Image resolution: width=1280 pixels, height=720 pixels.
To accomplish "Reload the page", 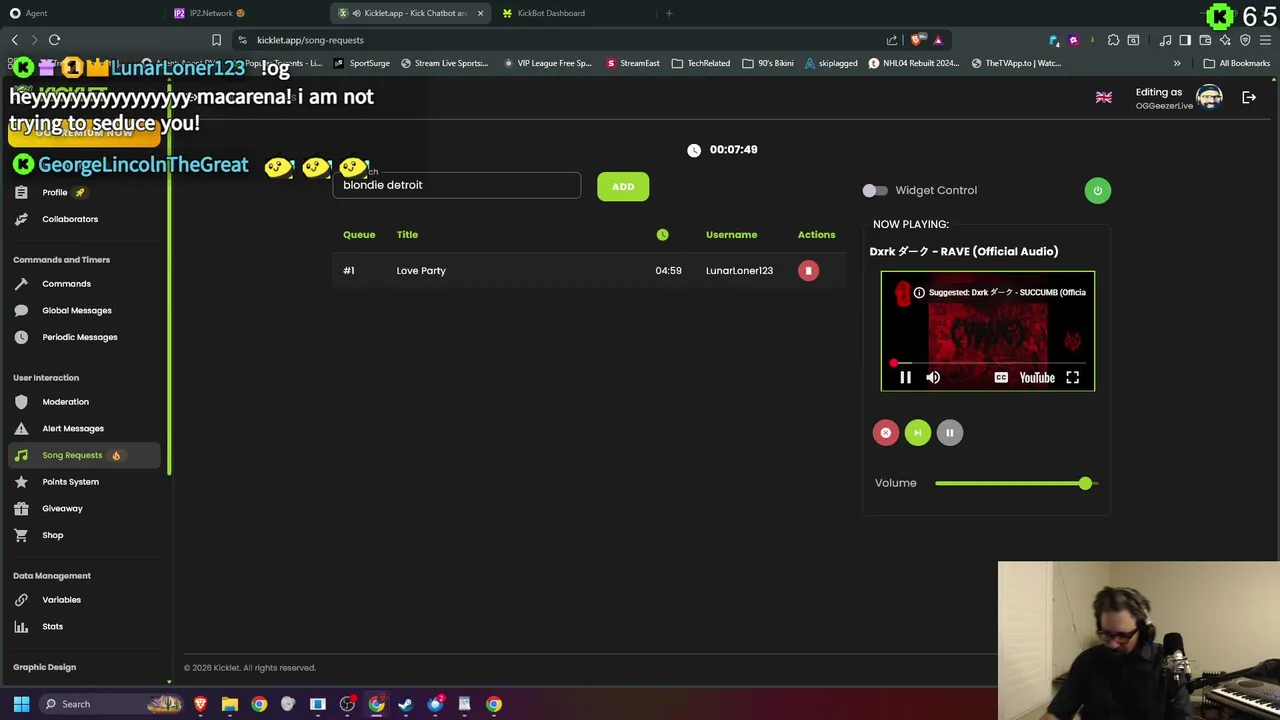I will 54,40.
